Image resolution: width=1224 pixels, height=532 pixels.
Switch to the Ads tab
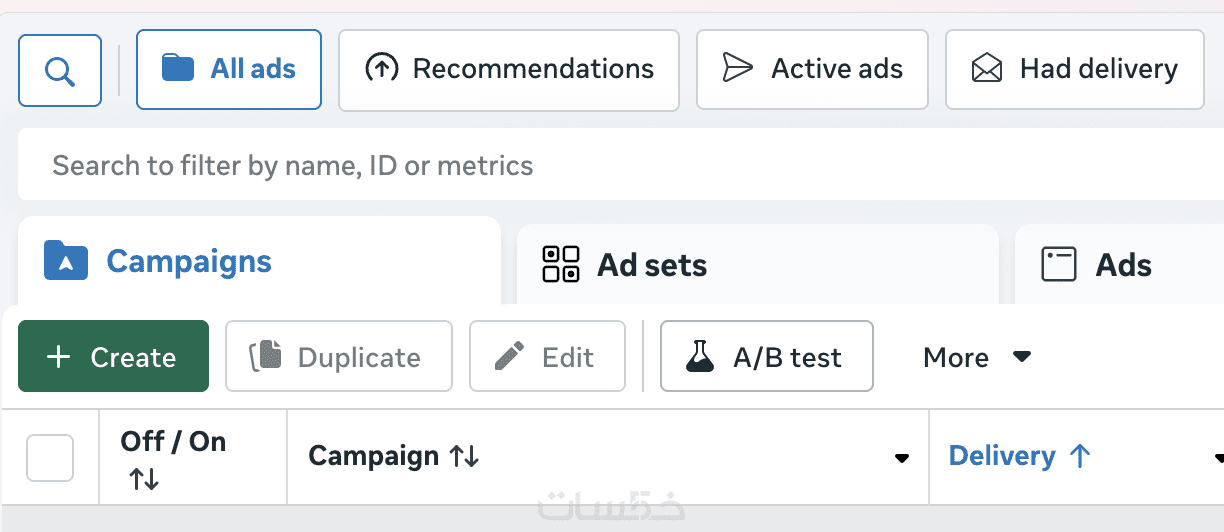1123,265
